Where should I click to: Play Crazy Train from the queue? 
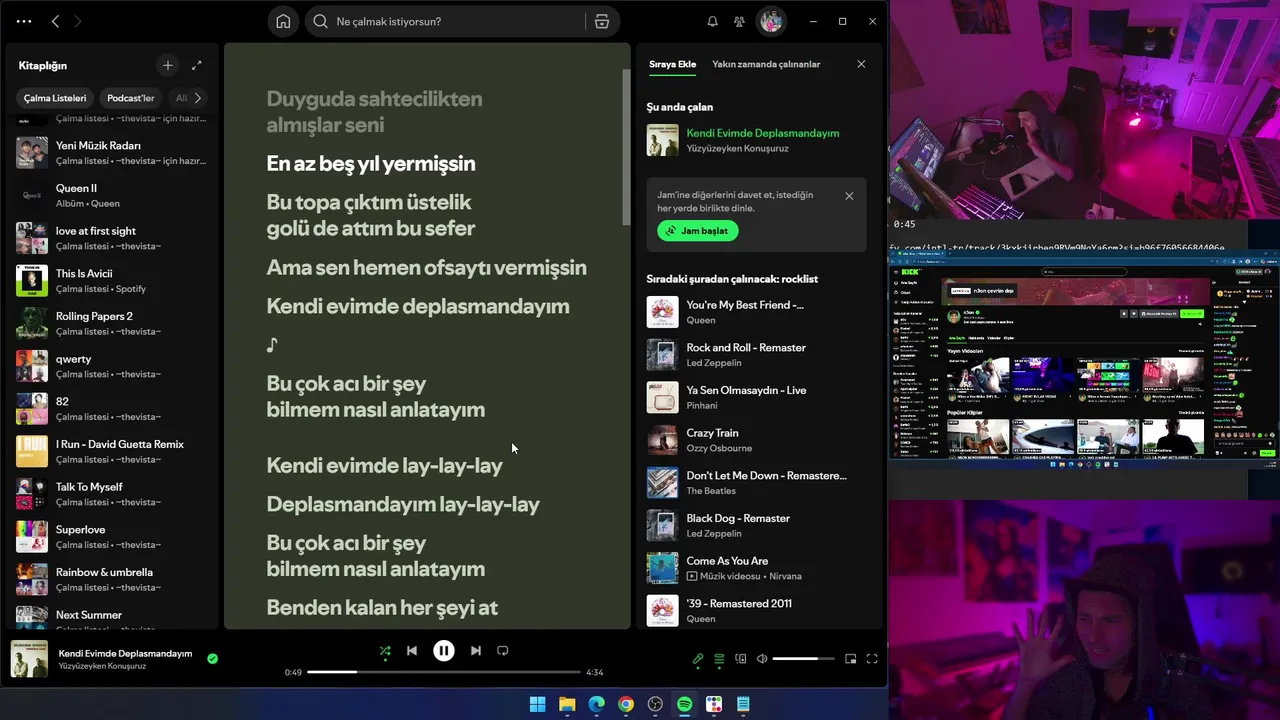tap(756, 440)
